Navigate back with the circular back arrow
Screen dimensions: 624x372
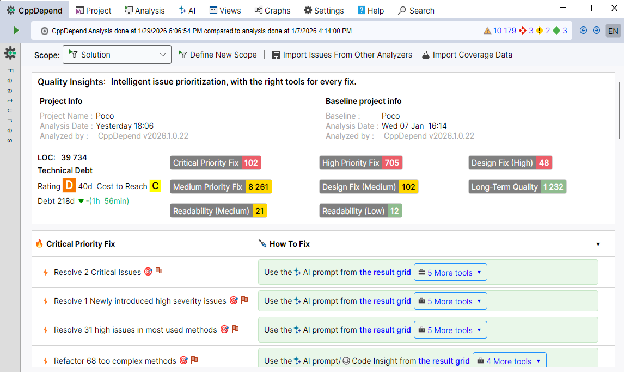(583, 30)
